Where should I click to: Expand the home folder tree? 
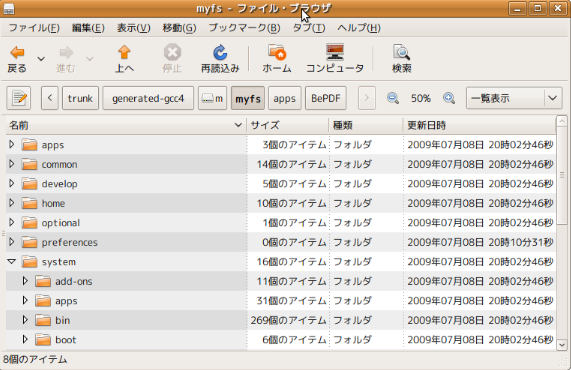tap(12, 203)
